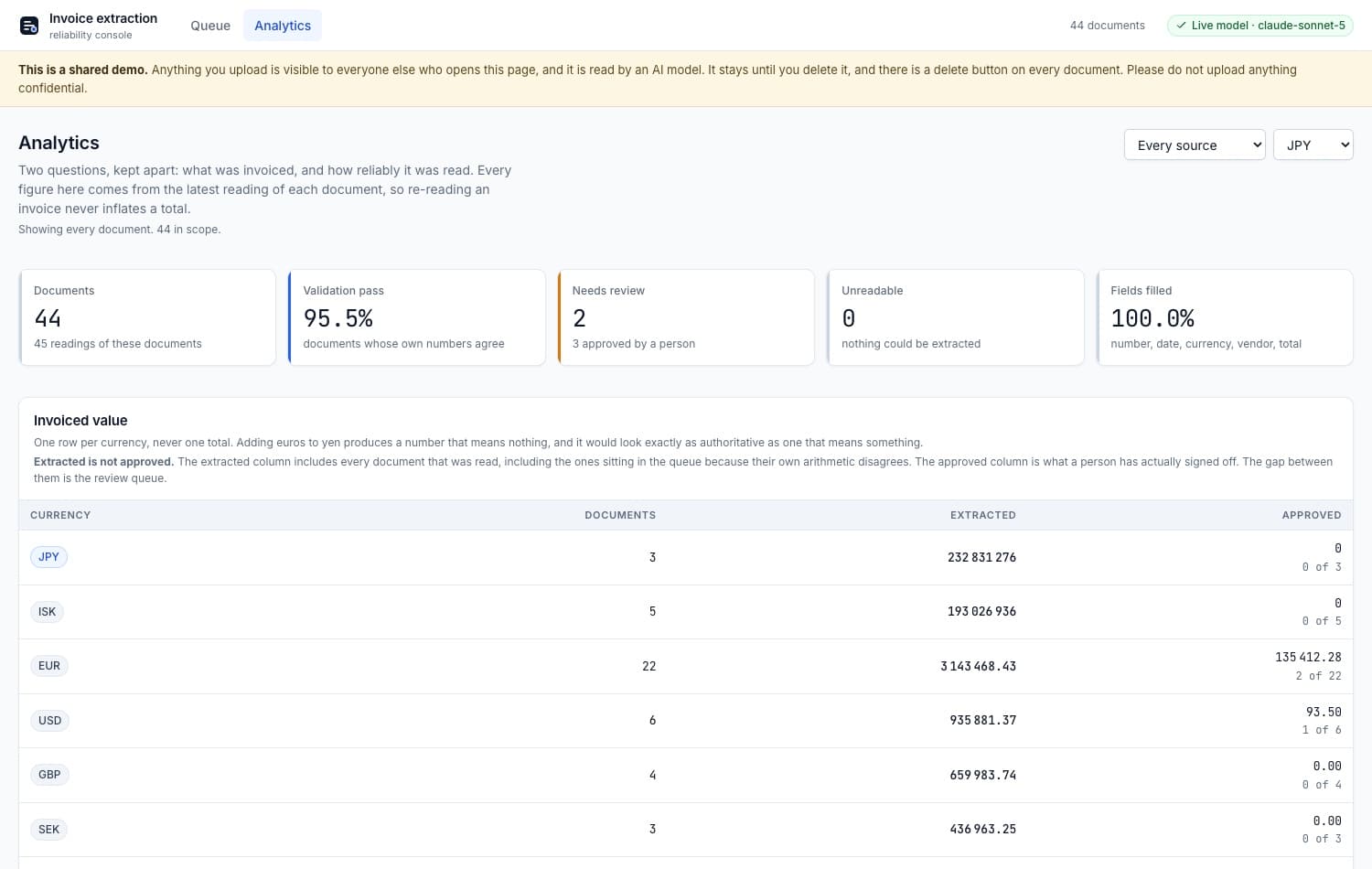Click the 95.5% validation figure
1372x869 pixels.
pyautogui.click(x=338, y=318)
